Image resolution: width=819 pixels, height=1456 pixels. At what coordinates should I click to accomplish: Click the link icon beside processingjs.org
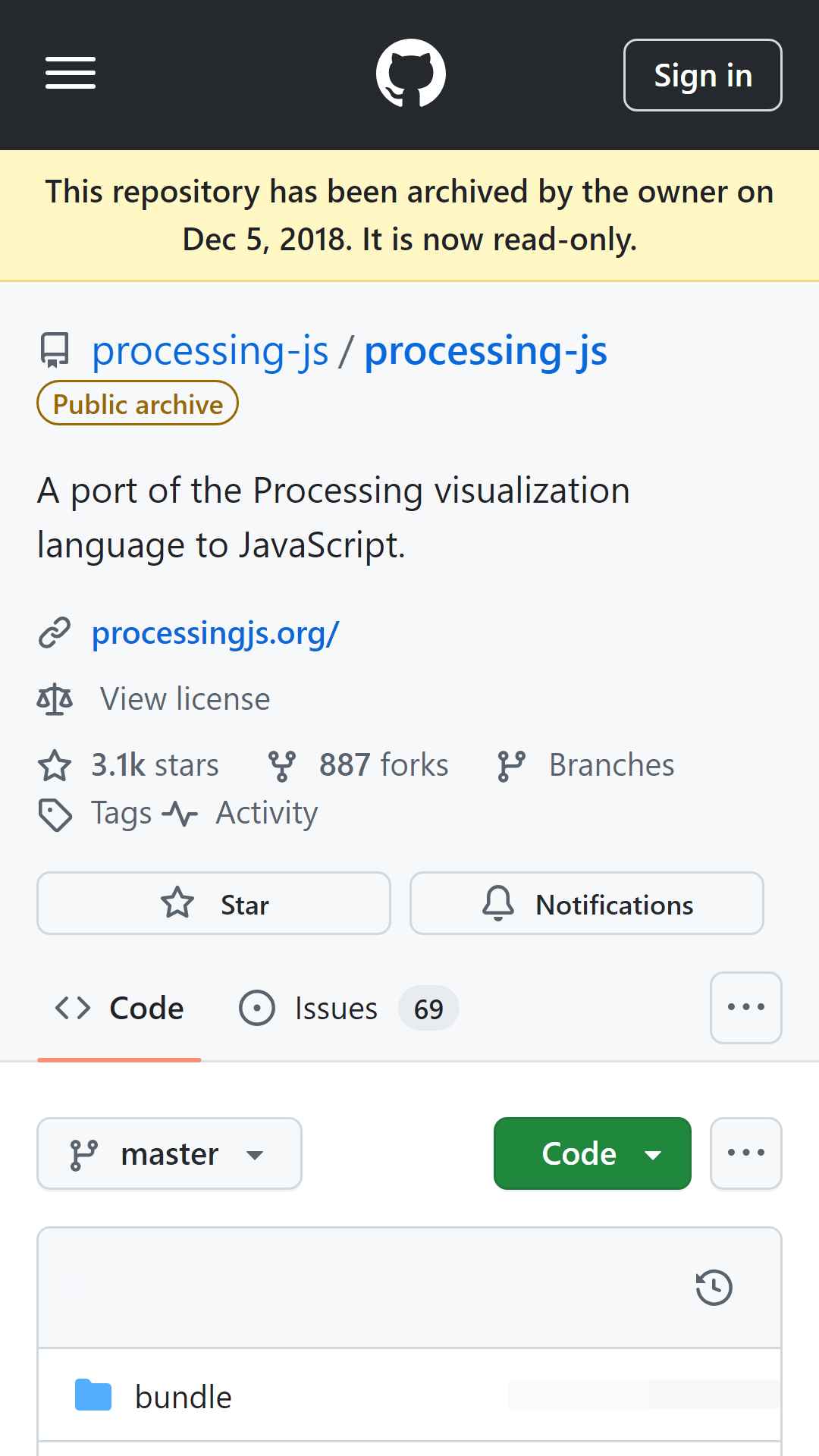pos(55,633)
